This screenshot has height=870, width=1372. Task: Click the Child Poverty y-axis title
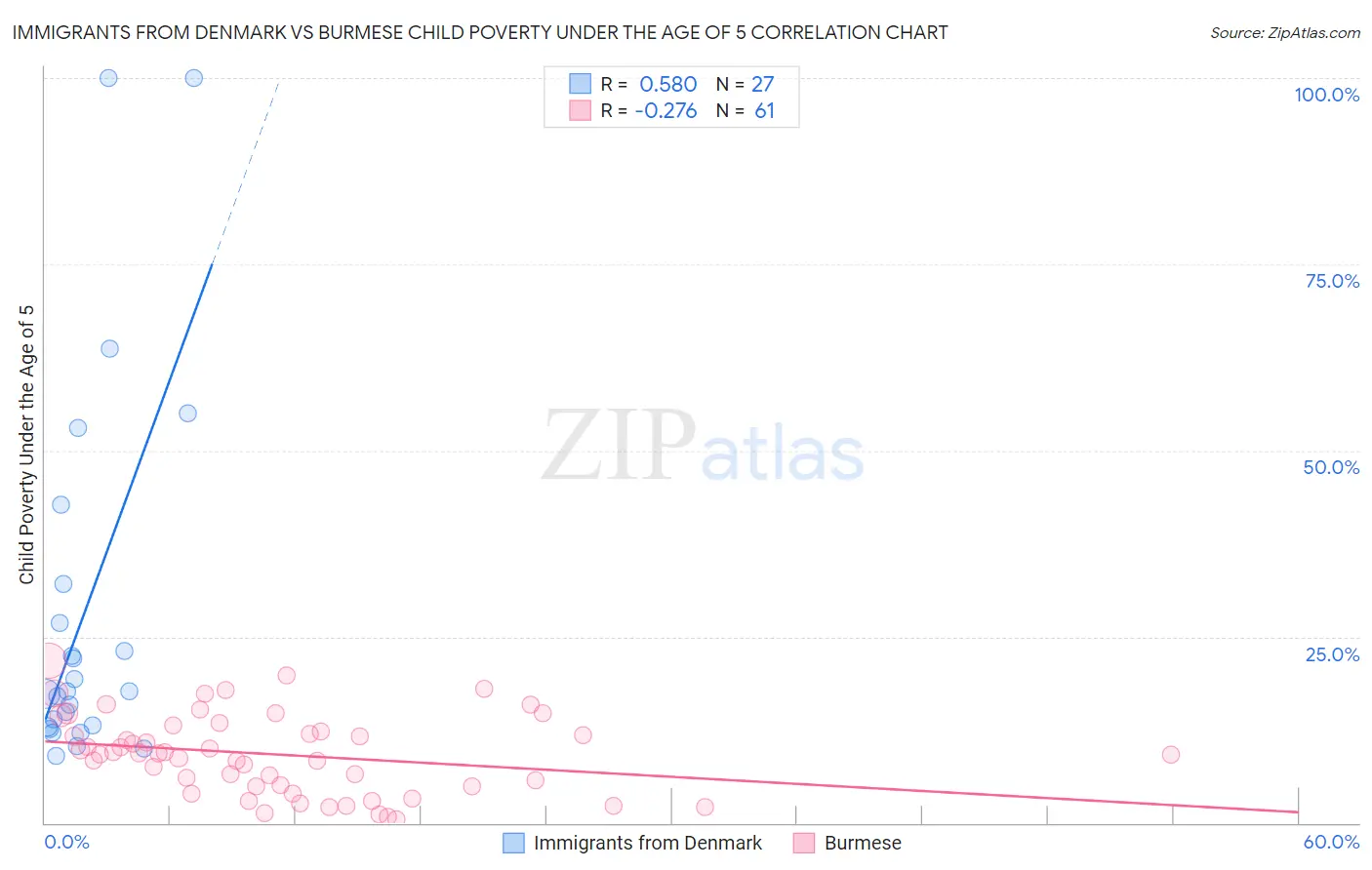click(x=26, y=445)
